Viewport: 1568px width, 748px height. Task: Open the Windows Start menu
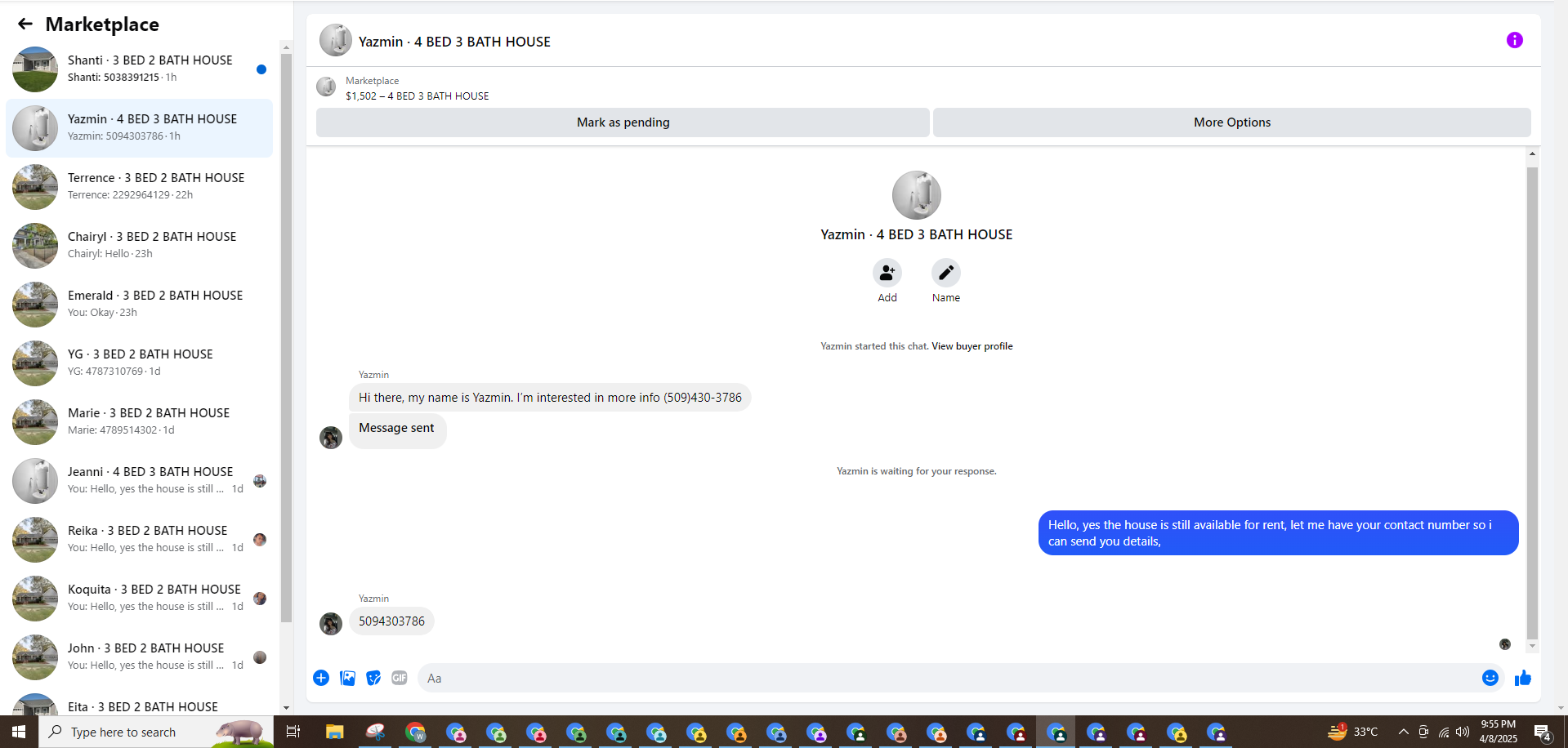[x=19, y=732]
